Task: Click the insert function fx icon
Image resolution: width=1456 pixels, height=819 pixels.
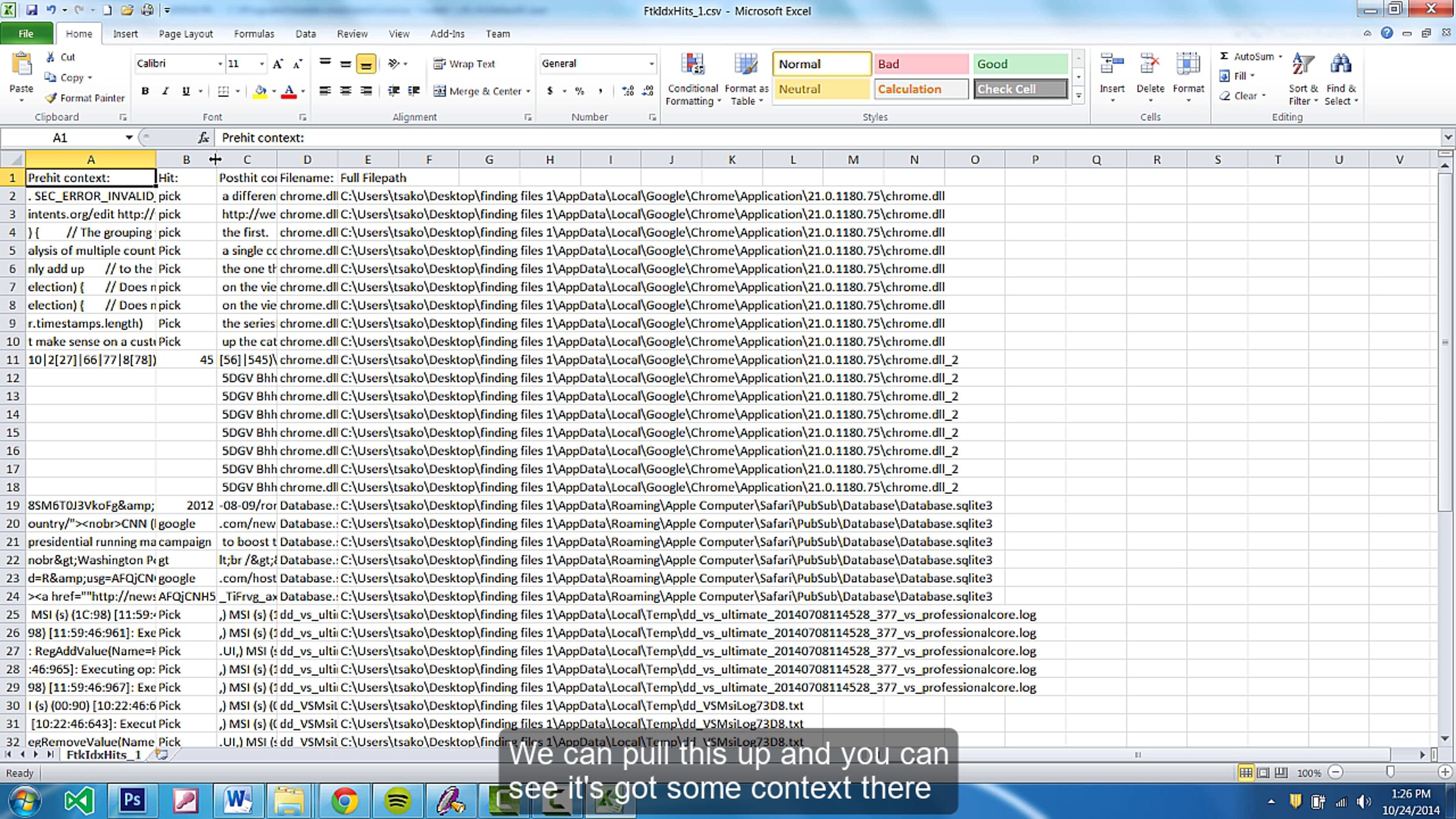Action: coord(203,138)
